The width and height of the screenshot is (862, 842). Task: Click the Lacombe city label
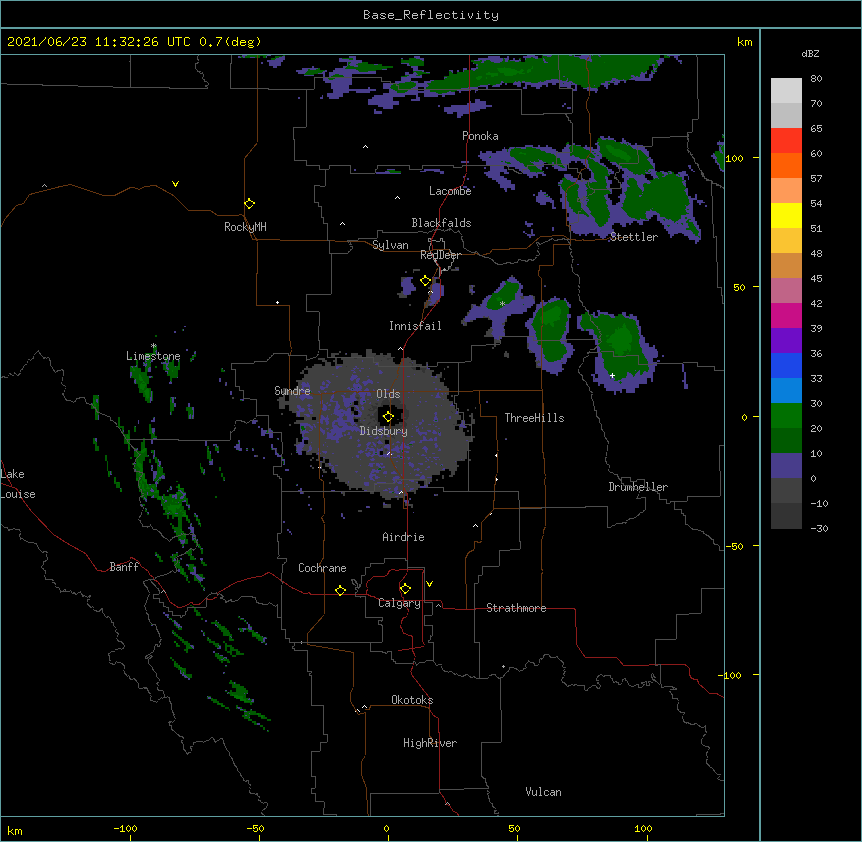[450, 191]
